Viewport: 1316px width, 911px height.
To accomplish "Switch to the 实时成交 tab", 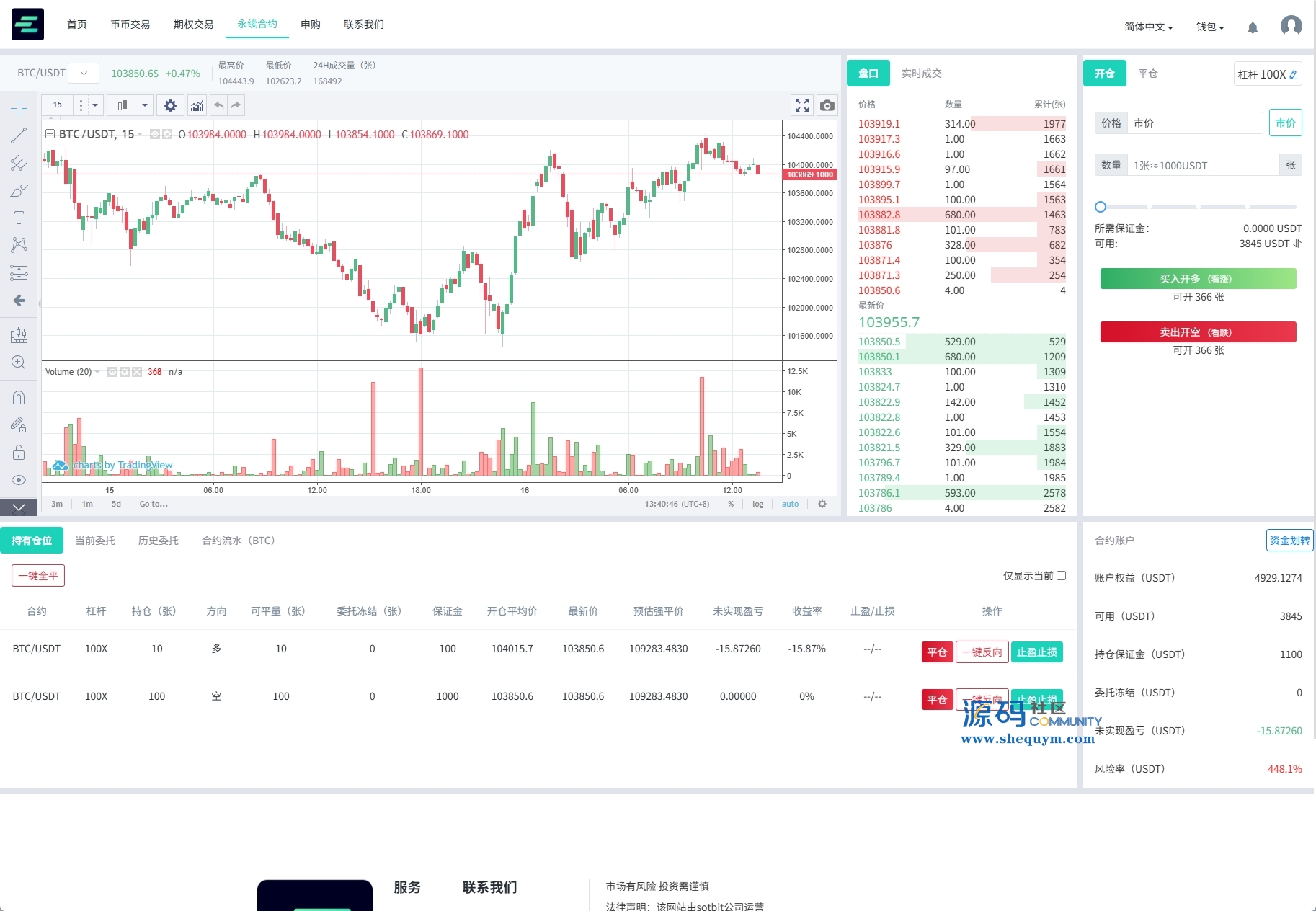I will click(921, 74).
